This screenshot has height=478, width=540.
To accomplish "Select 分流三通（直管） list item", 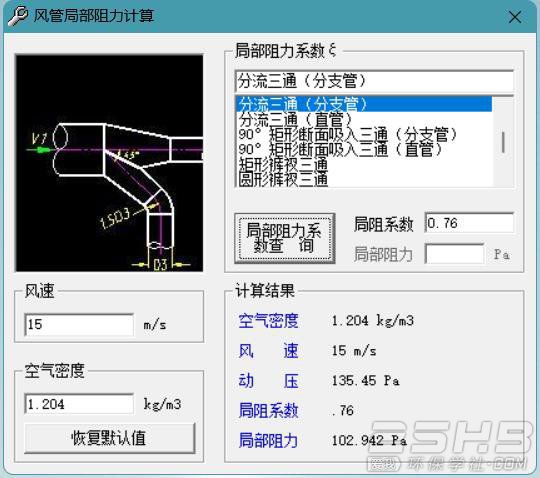I will click(x=364, y=119).
